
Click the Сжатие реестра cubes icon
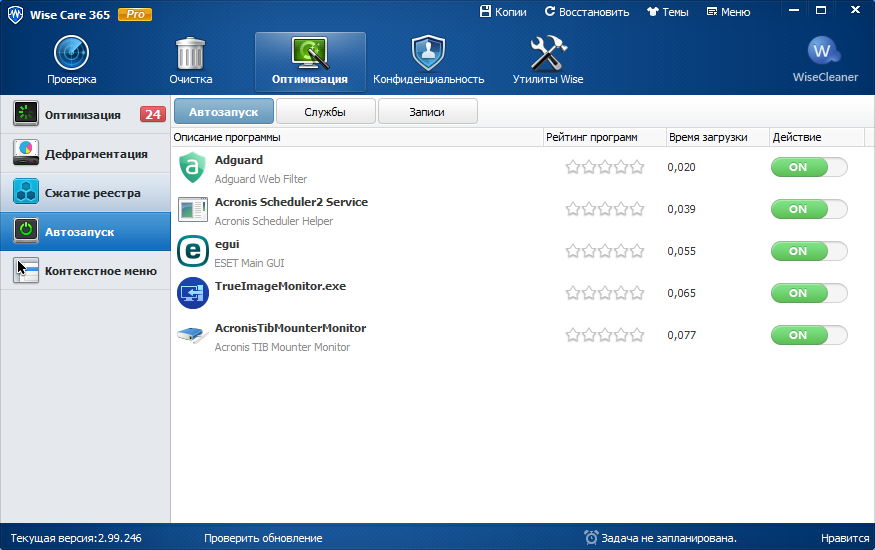26,192
